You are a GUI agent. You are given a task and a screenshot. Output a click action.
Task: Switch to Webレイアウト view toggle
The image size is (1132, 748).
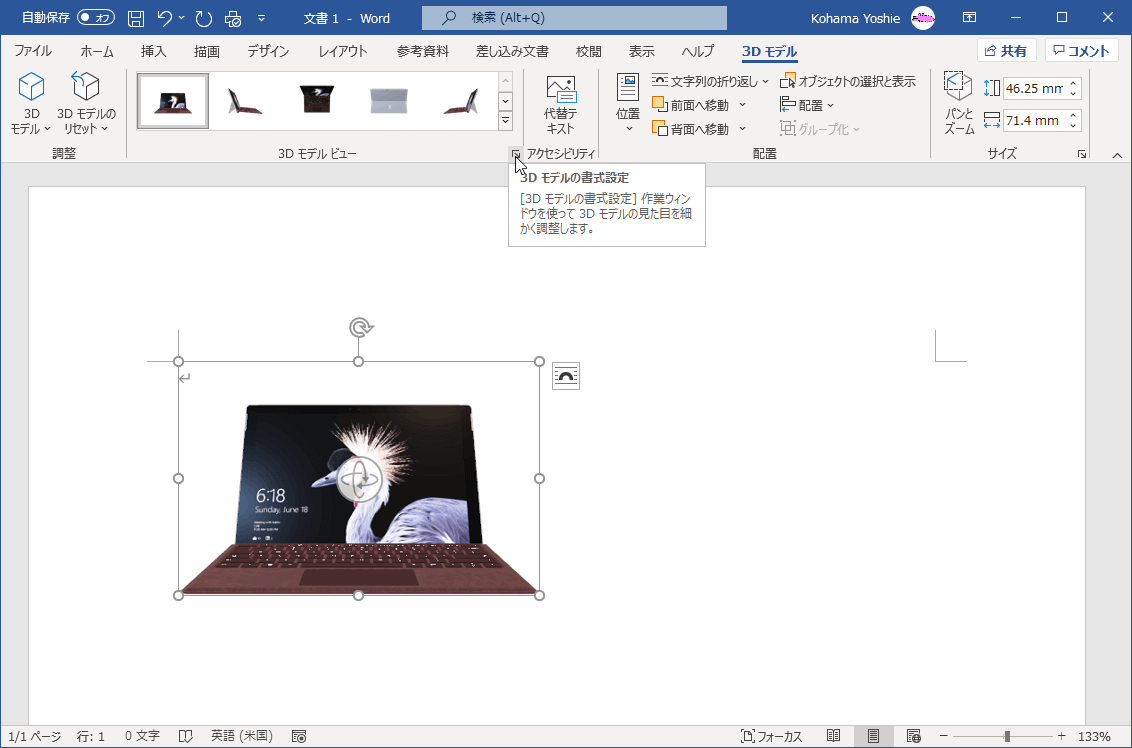click(x=913, y=735)
